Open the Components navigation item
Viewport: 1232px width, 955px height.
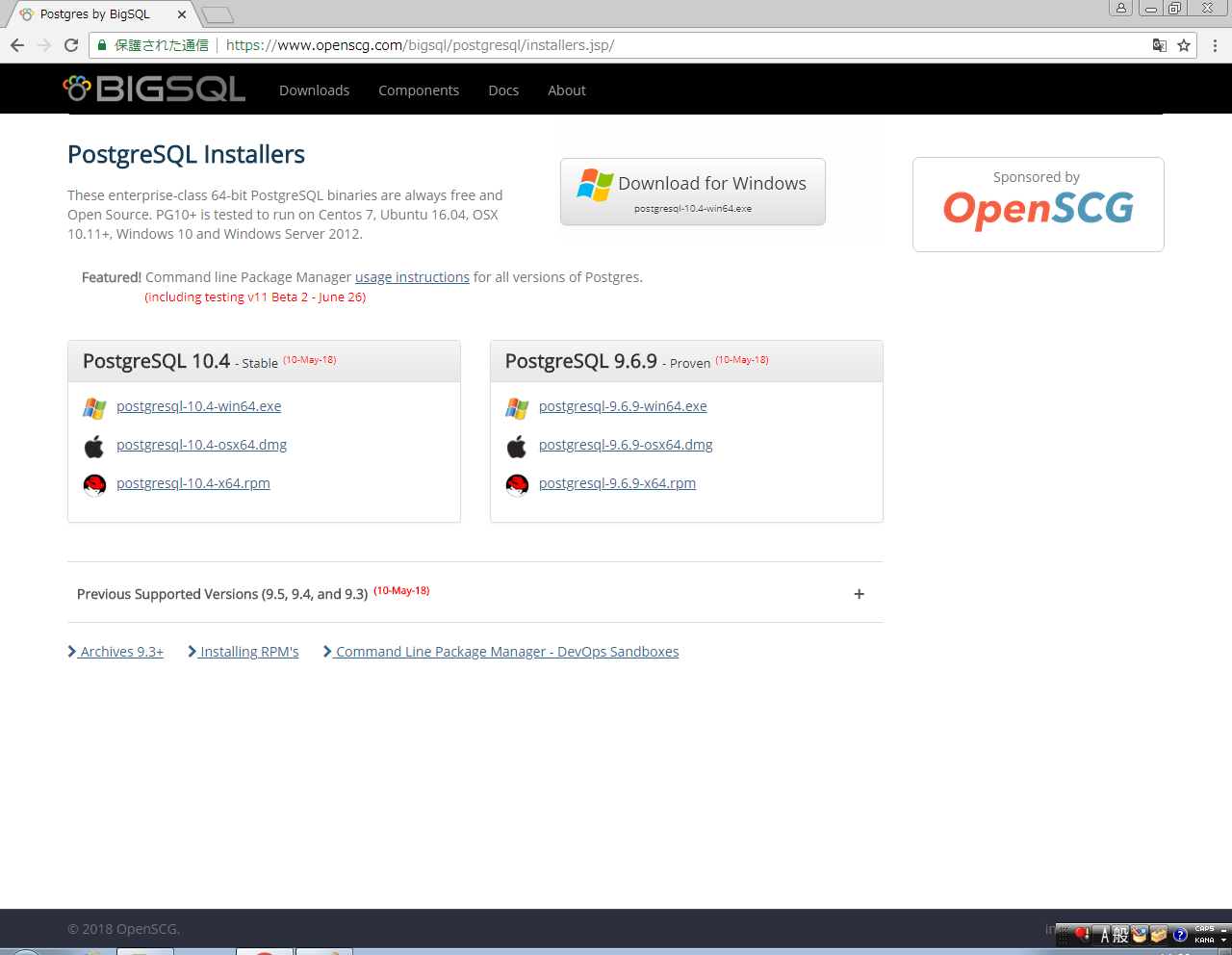[x=419, y=90]
